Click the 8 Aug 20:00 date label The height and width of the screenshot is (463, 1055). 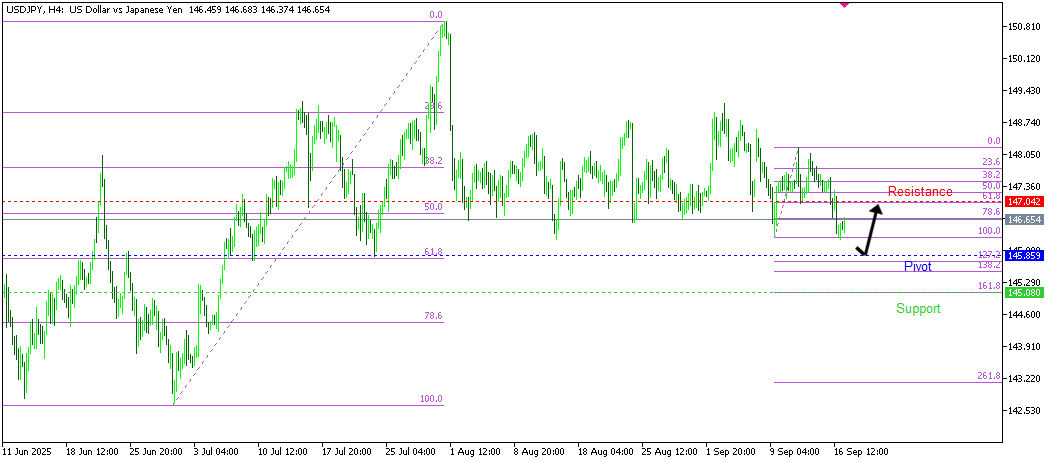(538, 451)
